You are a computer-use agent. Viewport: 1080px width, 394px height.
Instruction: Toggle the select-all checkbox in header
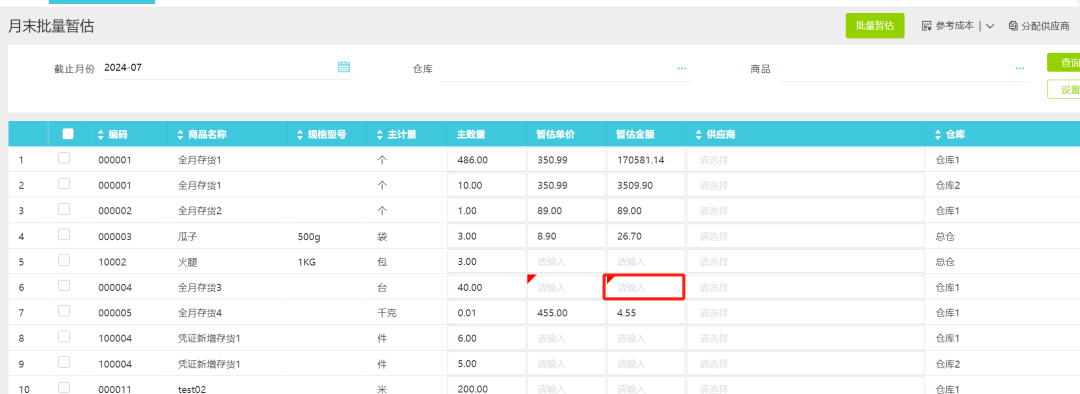[68, 134]
